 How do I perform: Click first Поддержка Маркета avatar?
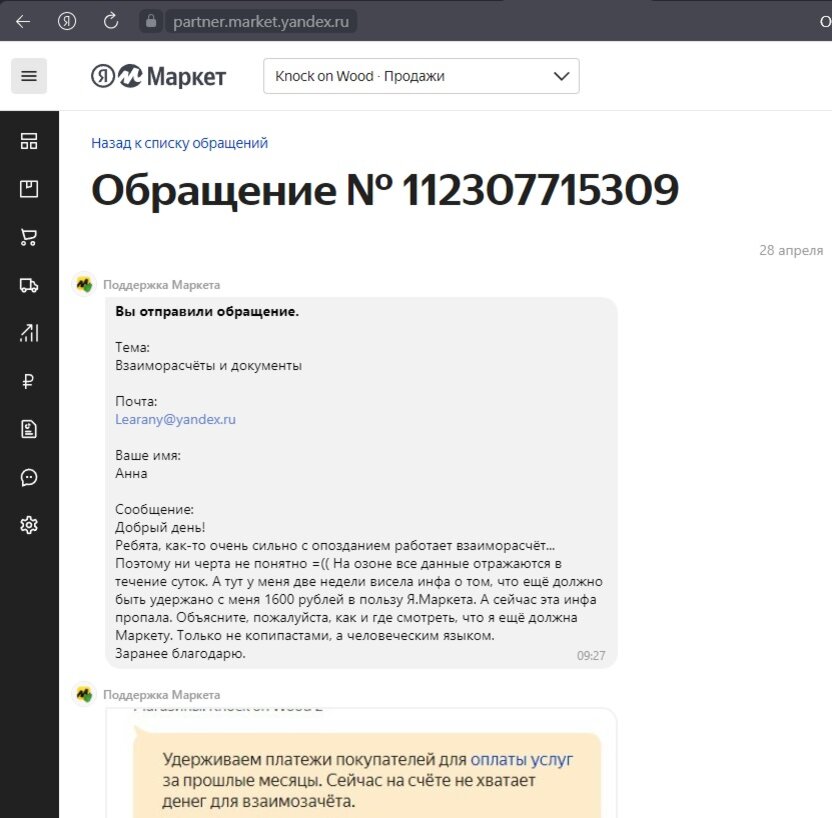coord(84,284)
